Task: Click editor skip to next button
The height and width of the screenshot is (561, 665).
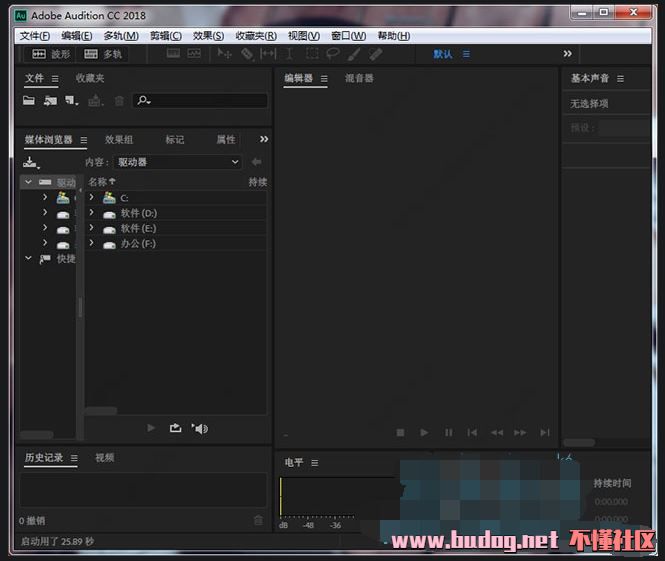Action: click(x=545, y=433)
